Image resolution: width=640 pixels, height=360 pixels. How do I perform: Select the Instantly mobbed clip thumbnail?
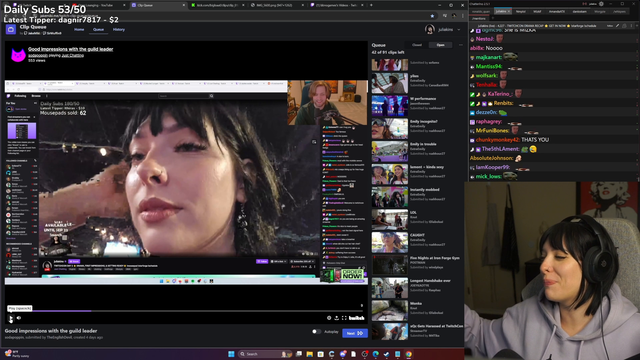click(390, 197)
